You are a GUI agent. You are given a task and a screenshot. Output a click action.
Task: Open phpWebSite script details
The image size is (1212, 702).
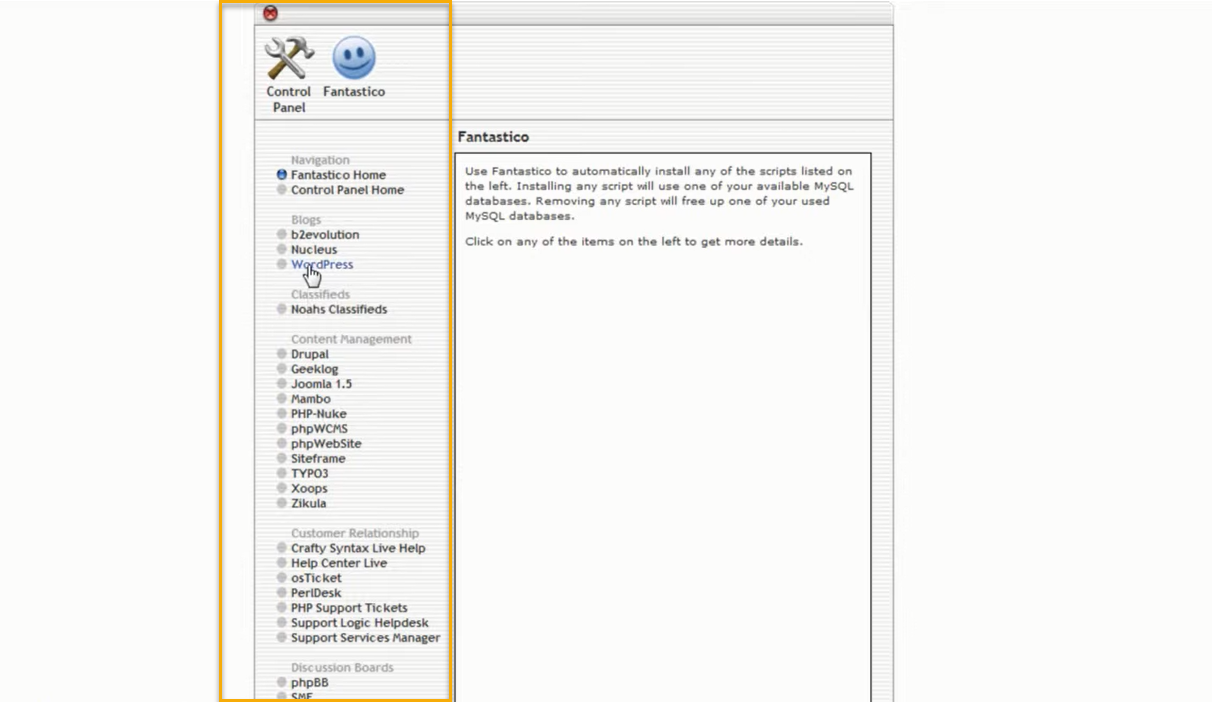coord(326,444)
